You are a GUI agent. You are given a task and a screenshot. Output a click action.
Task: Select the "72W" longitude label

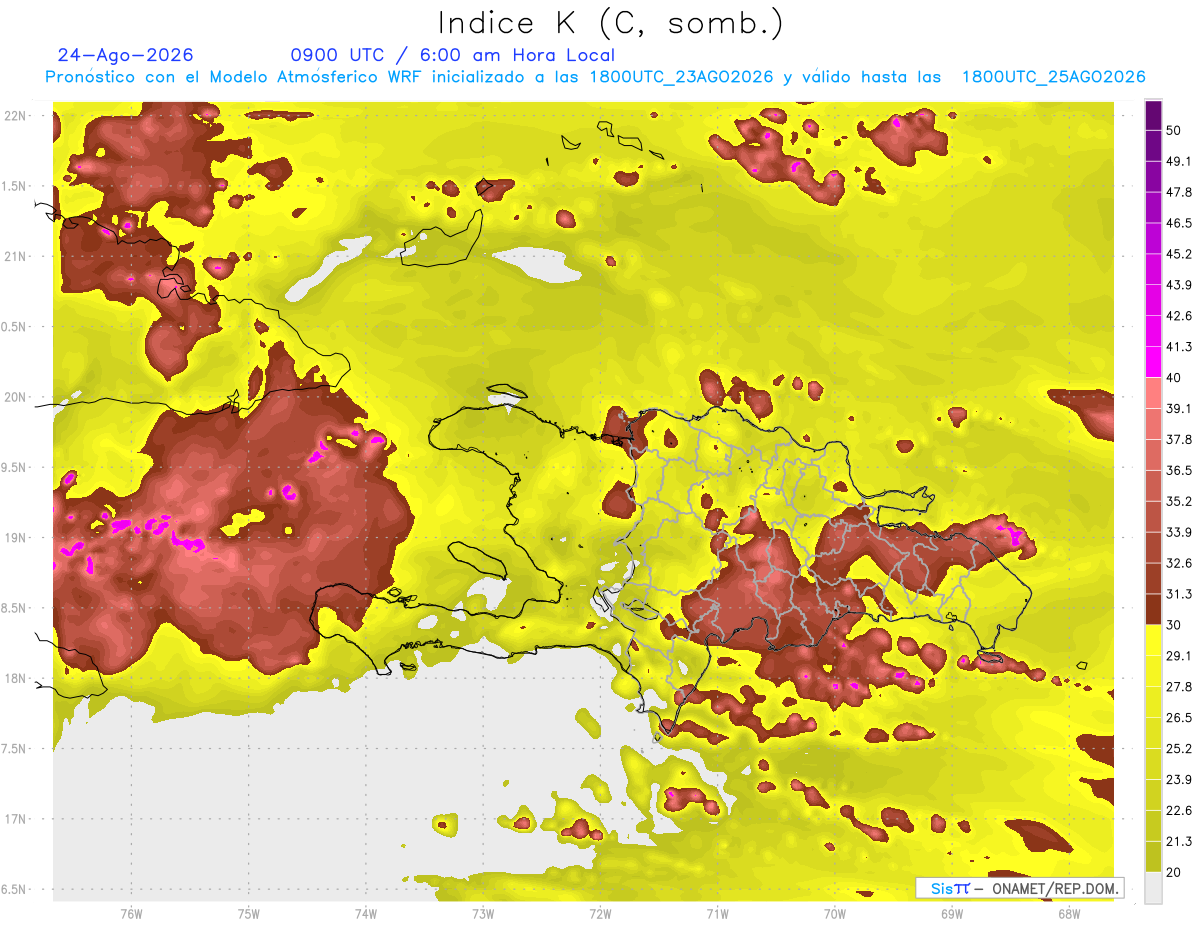click(600, 913)
